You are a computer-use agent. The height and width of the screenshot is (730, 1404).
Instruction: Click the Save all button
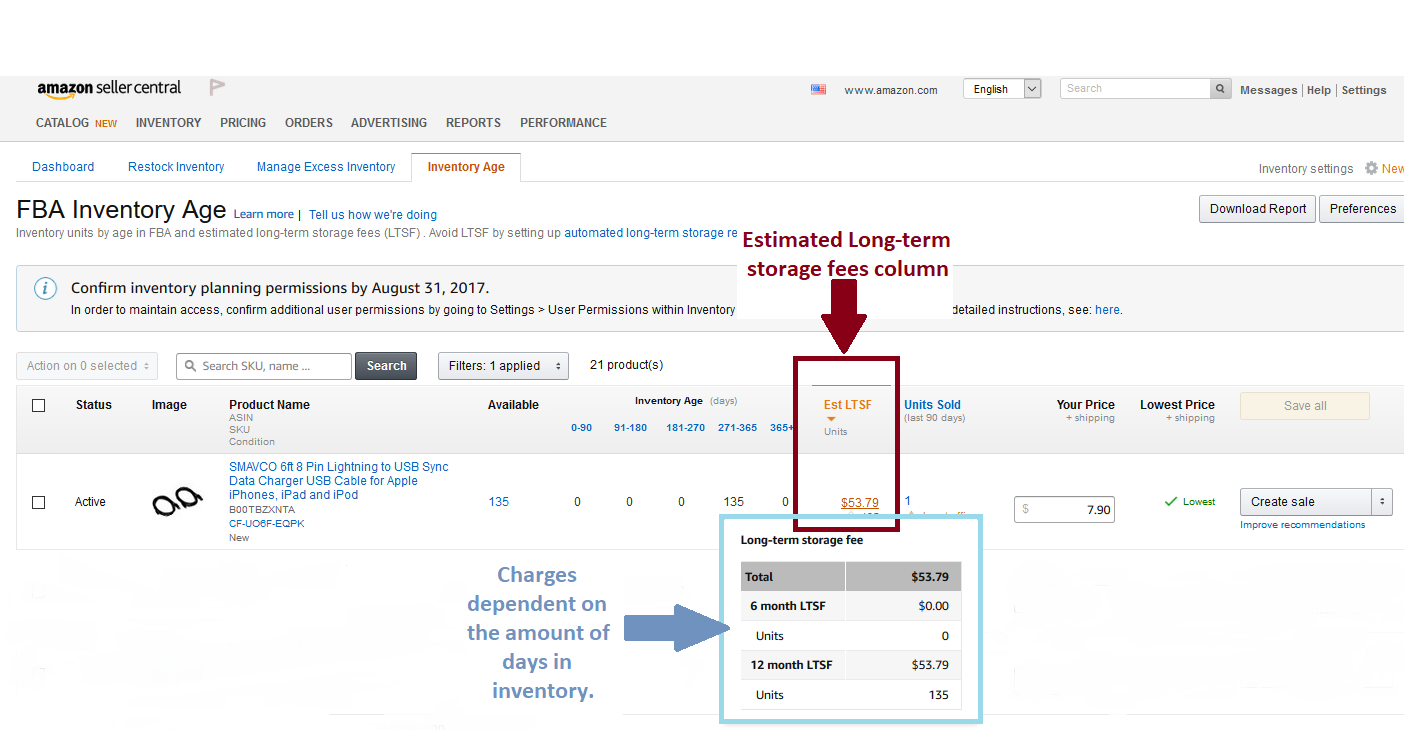(1305, 406)
